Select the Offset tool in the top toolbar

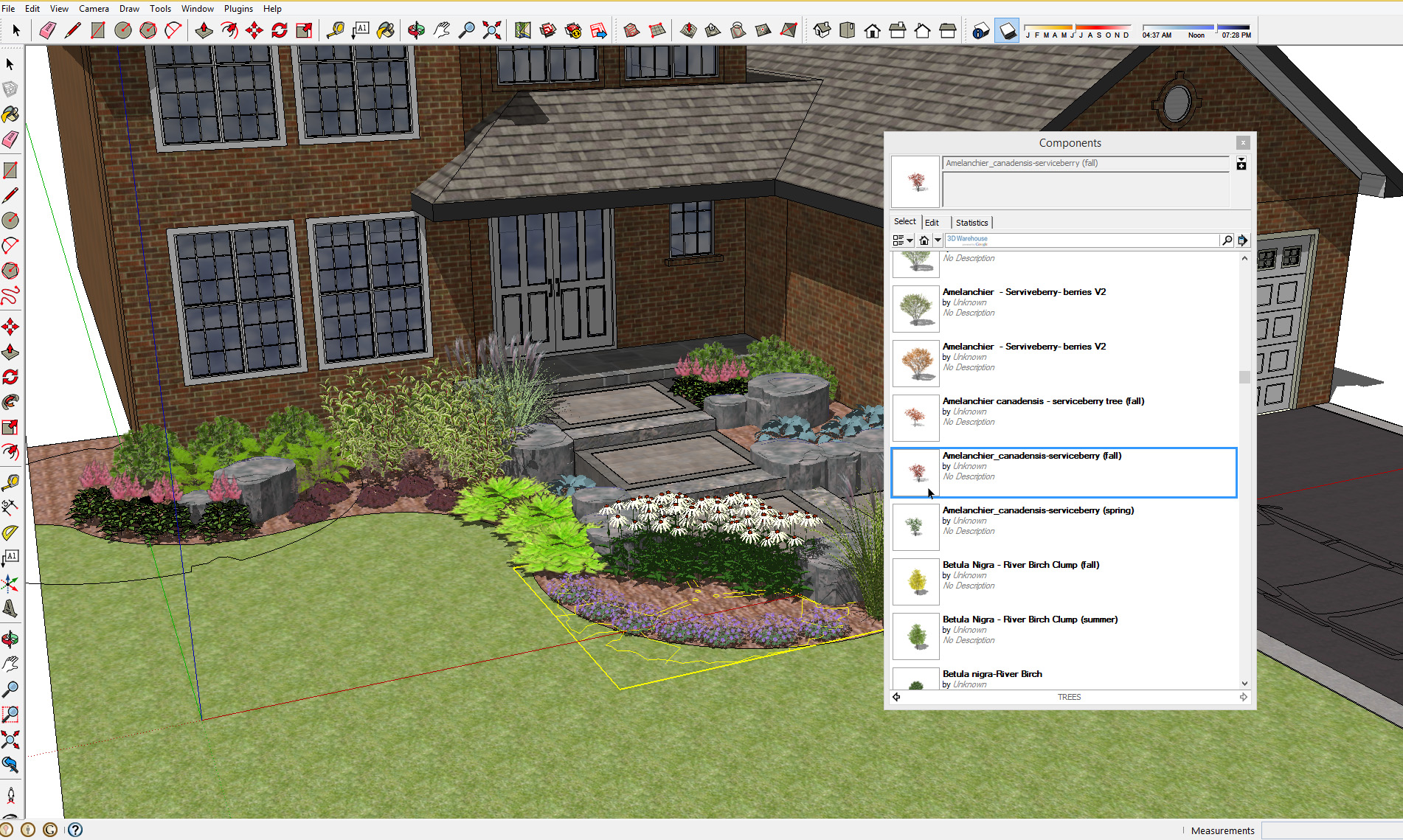pos(229,30)
